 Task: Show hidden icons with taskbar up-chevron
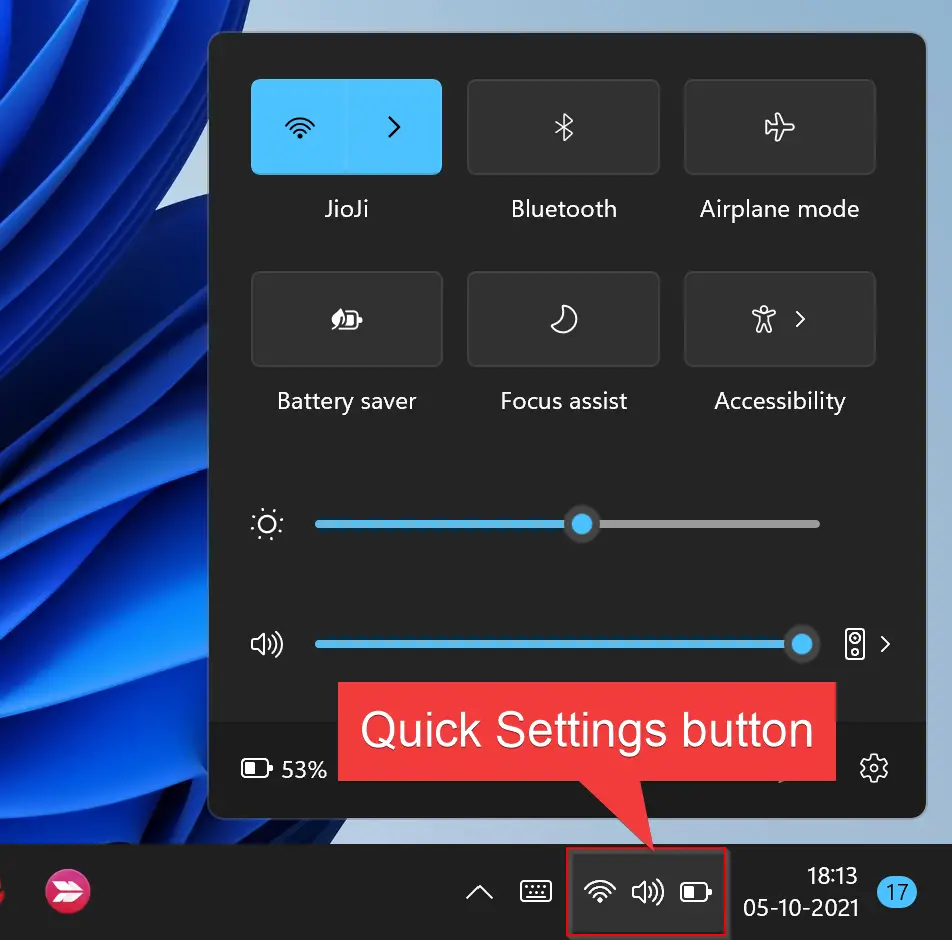(479, 892)
